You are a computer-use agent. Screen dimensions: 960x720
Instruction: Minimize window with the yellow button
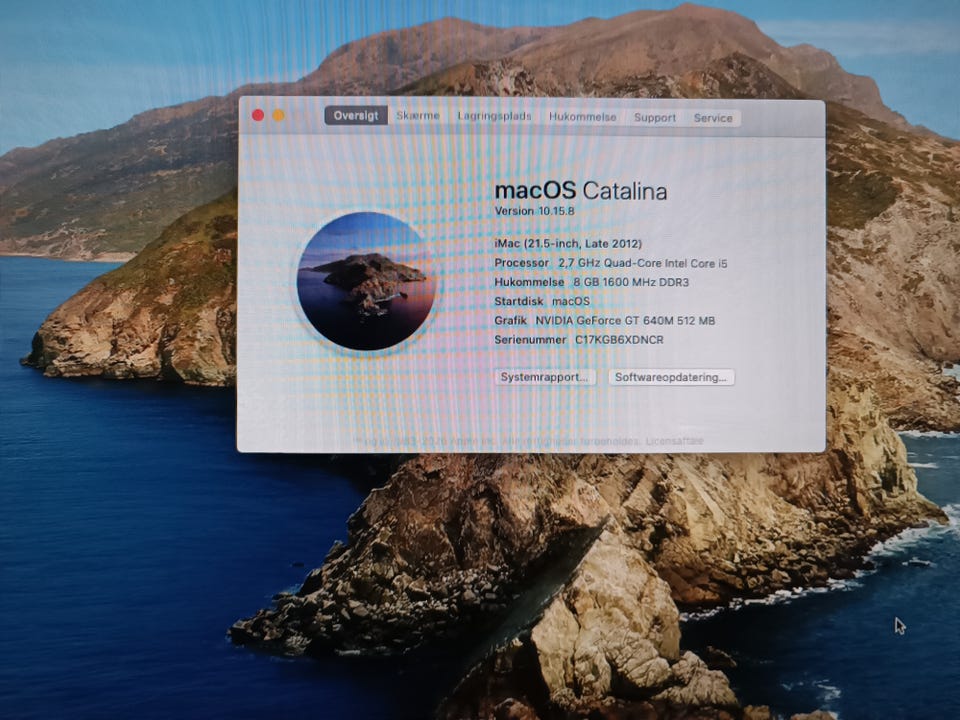click(x=279, y=115)
